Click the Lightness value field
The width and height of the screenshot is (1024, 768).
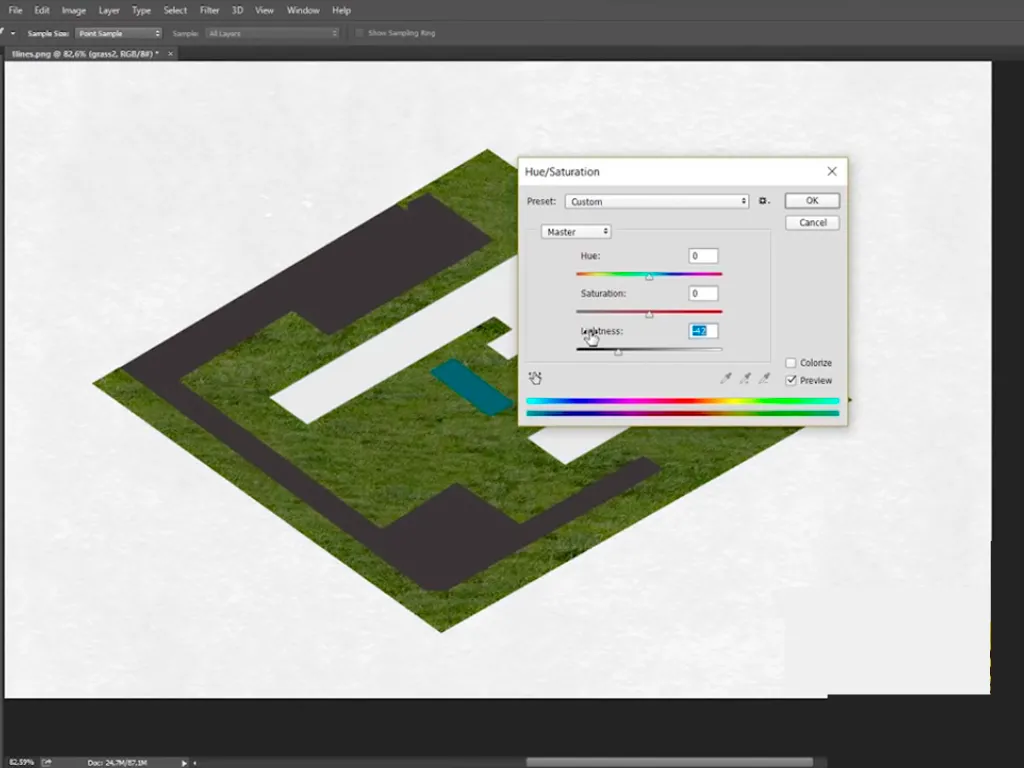coord(703,331)
